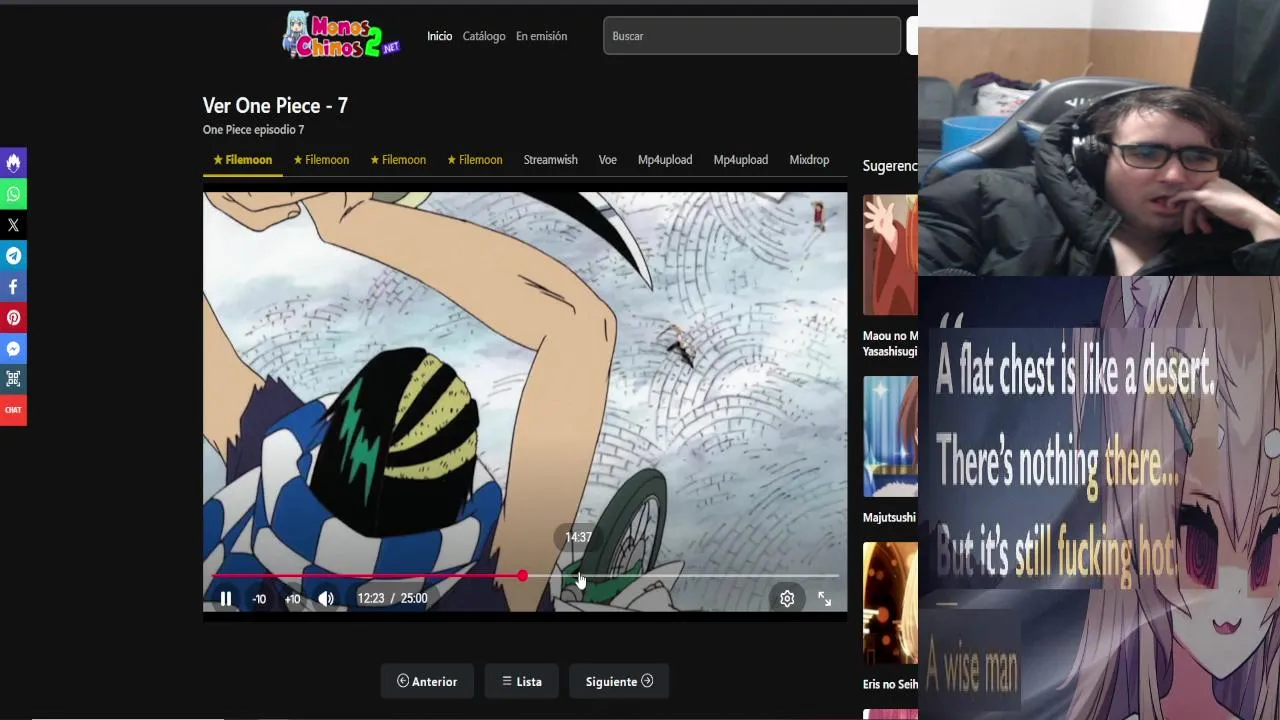This screenshot has height=720, width=1280.
Task: Share via WhatsApp icon
Action: tap(13, 194)
